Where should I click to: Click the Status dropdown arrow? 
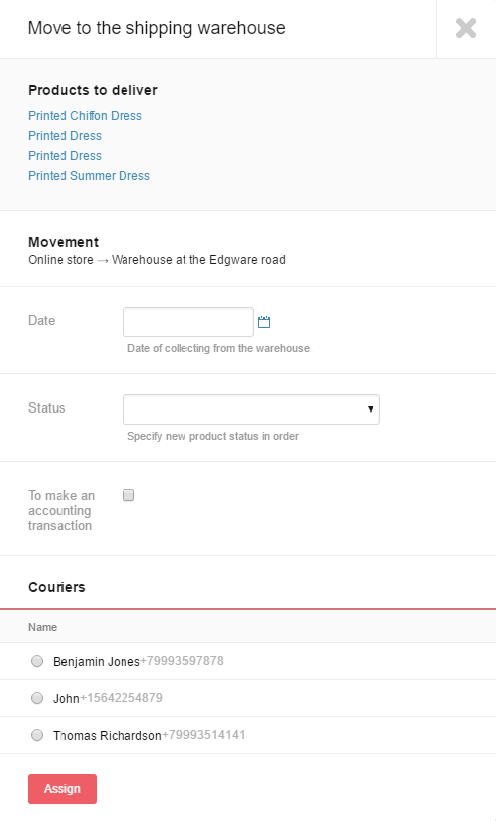click(370, 409)
